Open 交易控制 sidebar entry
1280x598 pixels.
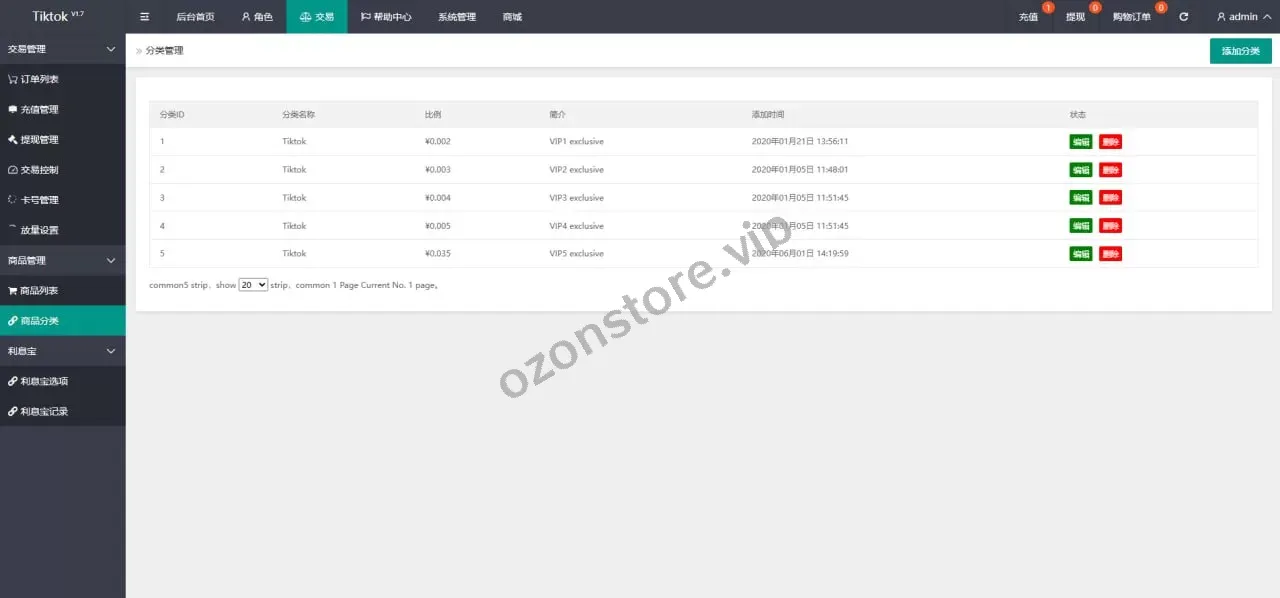click(x=40, y=170)
